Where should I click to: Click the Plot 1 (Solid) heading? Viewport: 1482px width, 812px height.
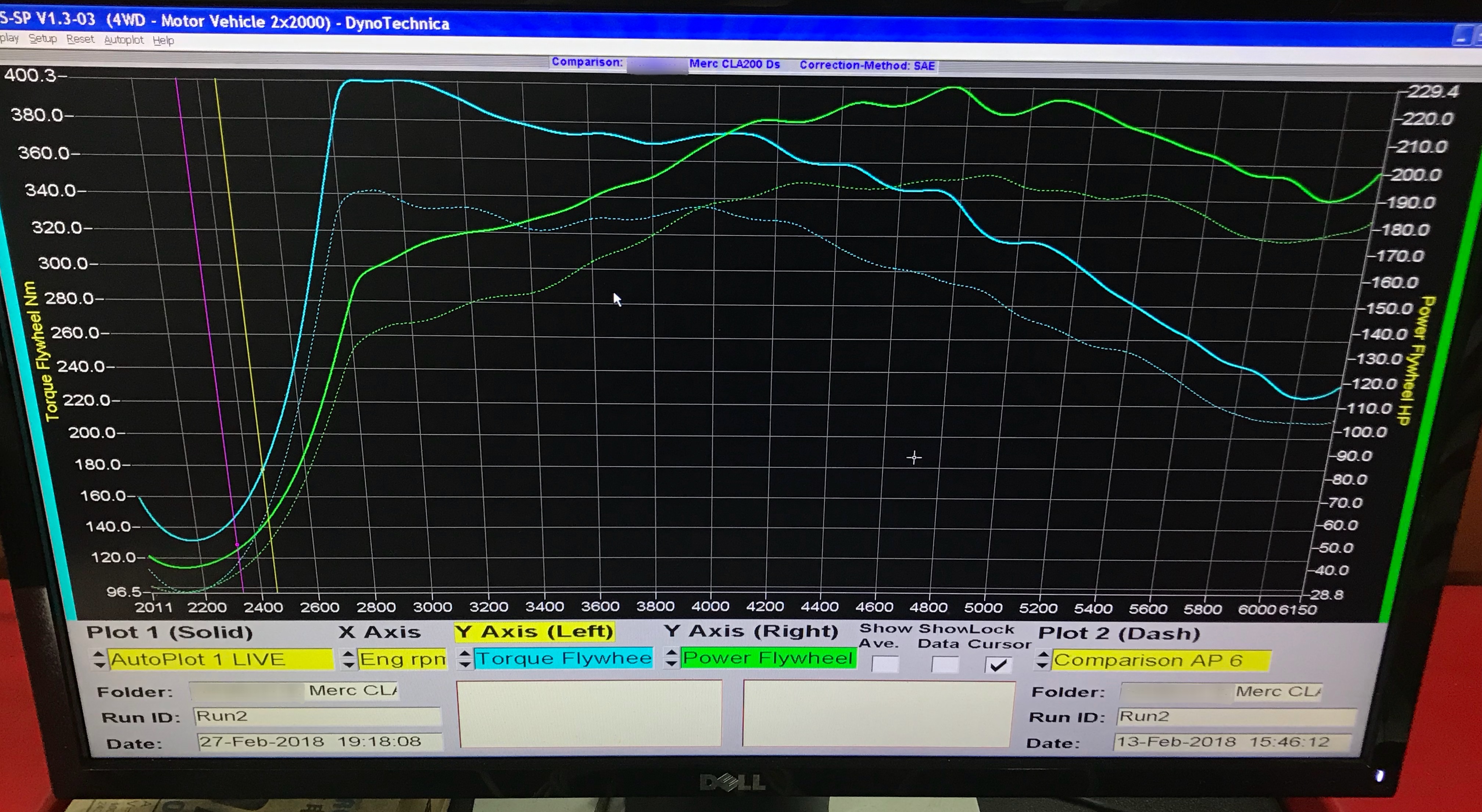(x=170, y=633)
